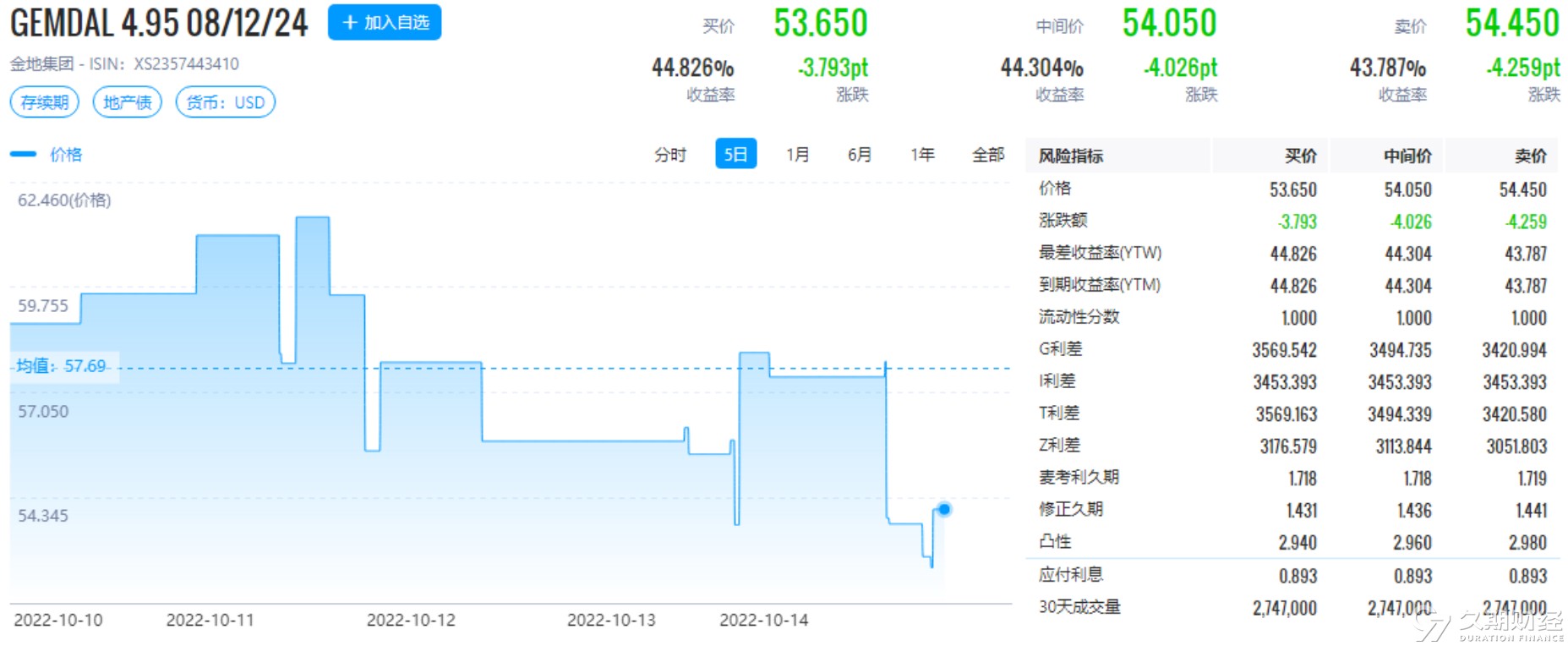This screenshot has height=646, width=1568.
Task: Click the latest price point marker on chart
Action: tap(944, 509)
